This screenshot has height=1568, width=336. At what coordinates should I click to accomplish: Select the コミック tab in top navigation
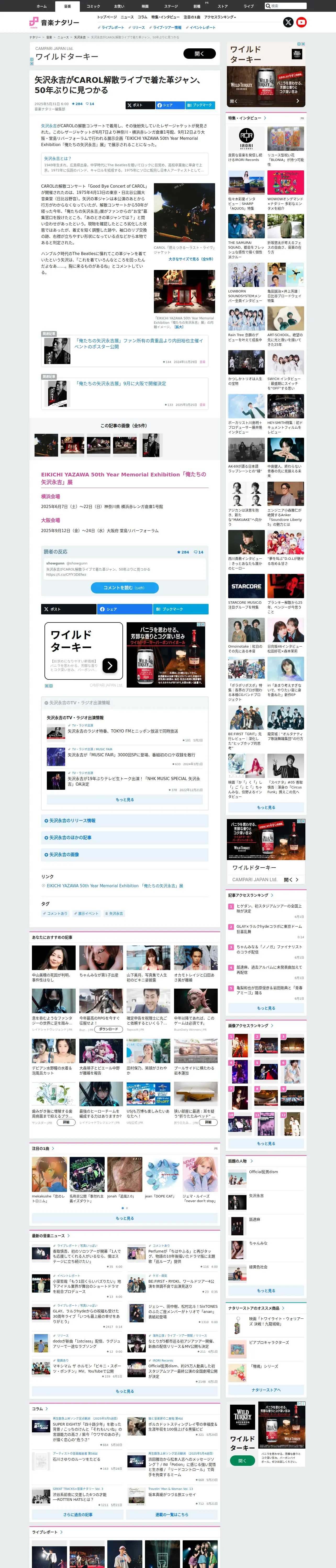coord(93,6)
